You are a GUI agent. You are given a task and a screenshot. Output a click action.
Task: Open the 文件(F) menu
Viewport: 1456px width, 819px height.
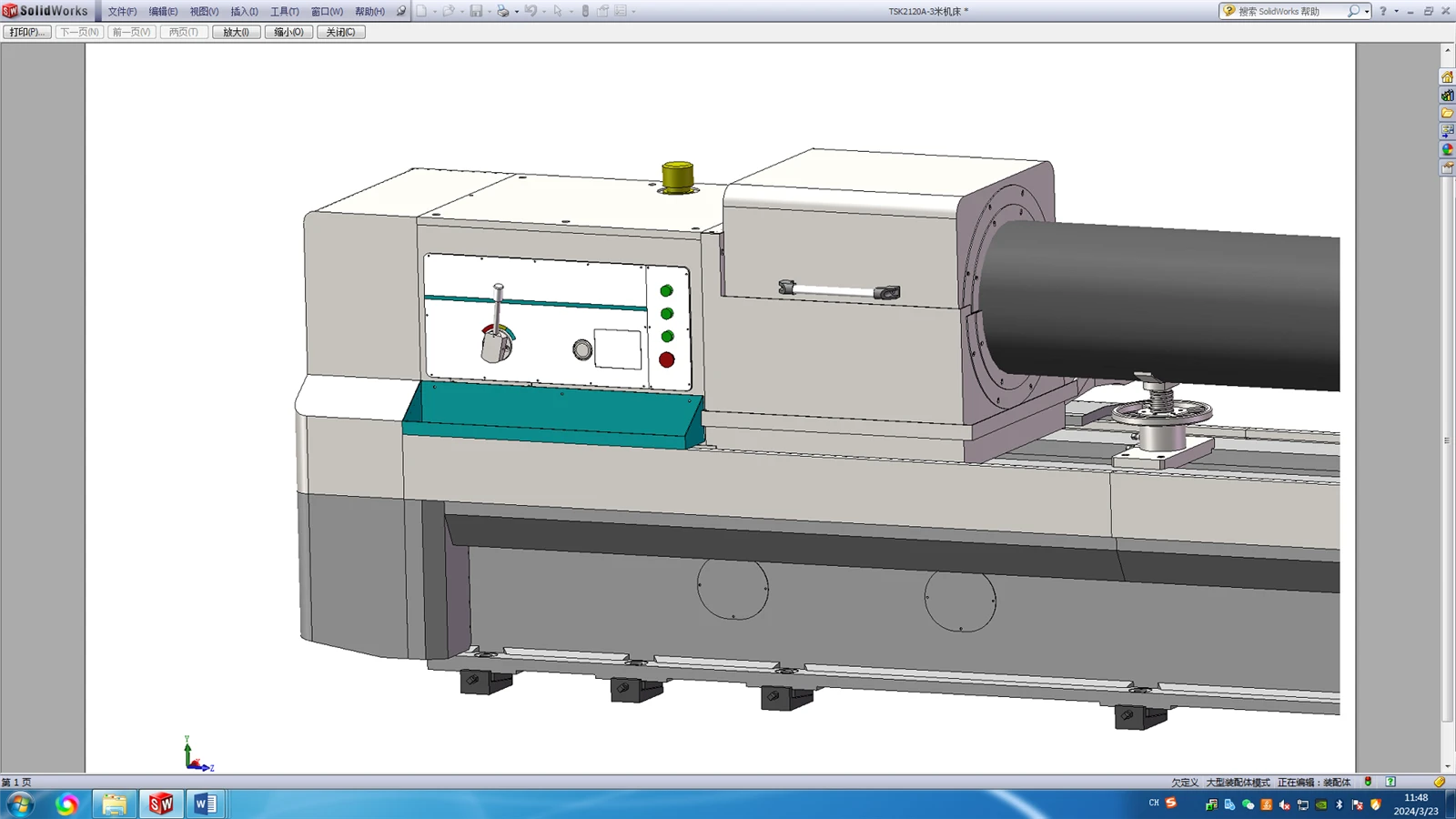(x=122, y=11)
